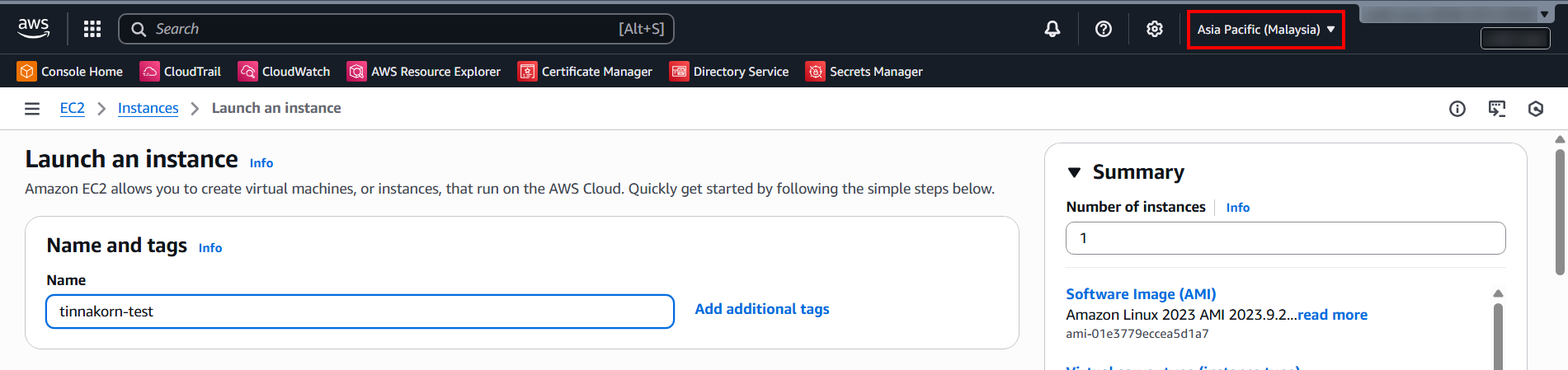Open the Asia Pacific (Malaysia) region dropdown
Screen dimensions: 1568x370
(x=1265, y=30)
